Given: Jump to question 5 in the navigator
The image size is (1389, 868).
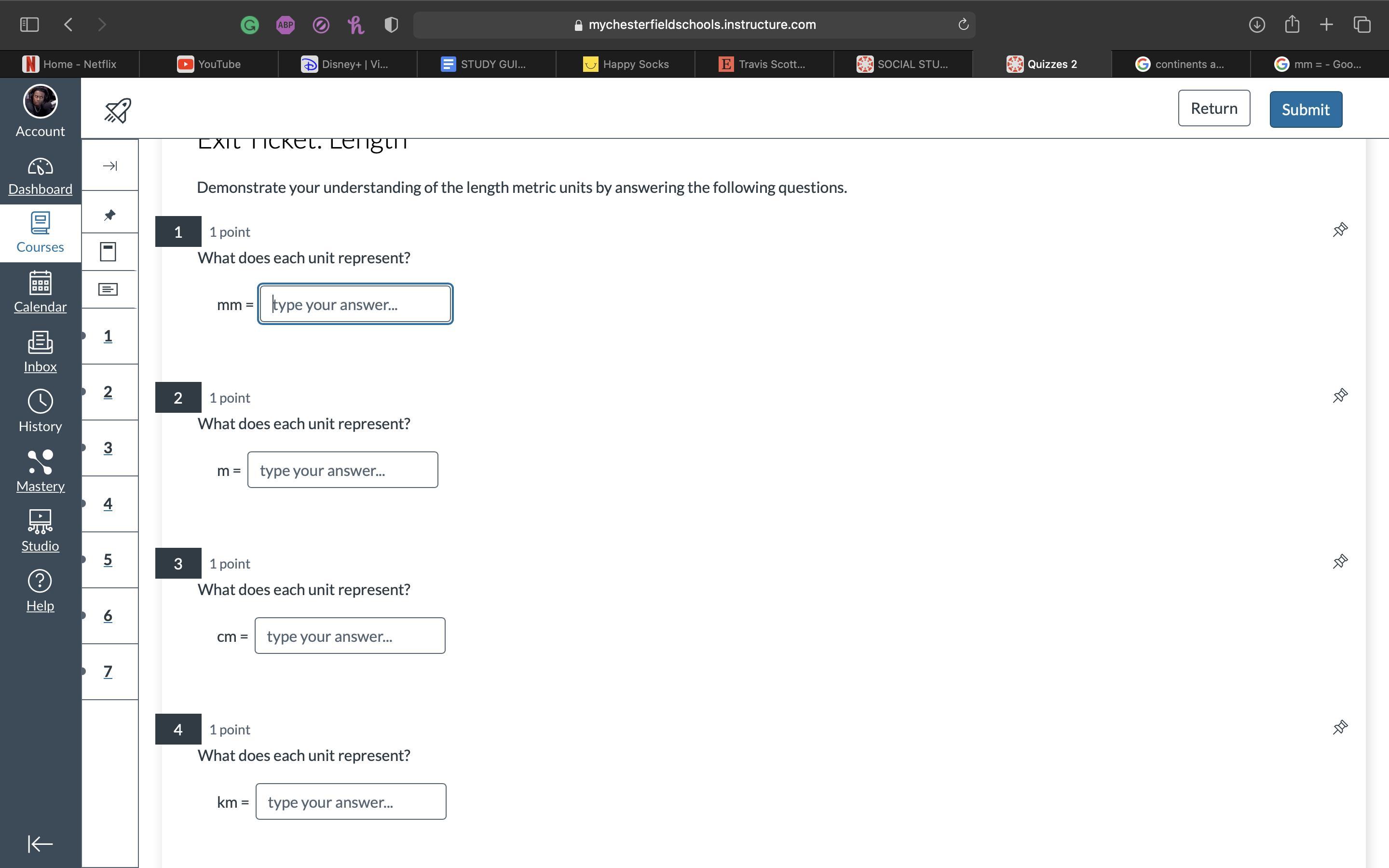Looking at the screenshot, I should 108,560.
